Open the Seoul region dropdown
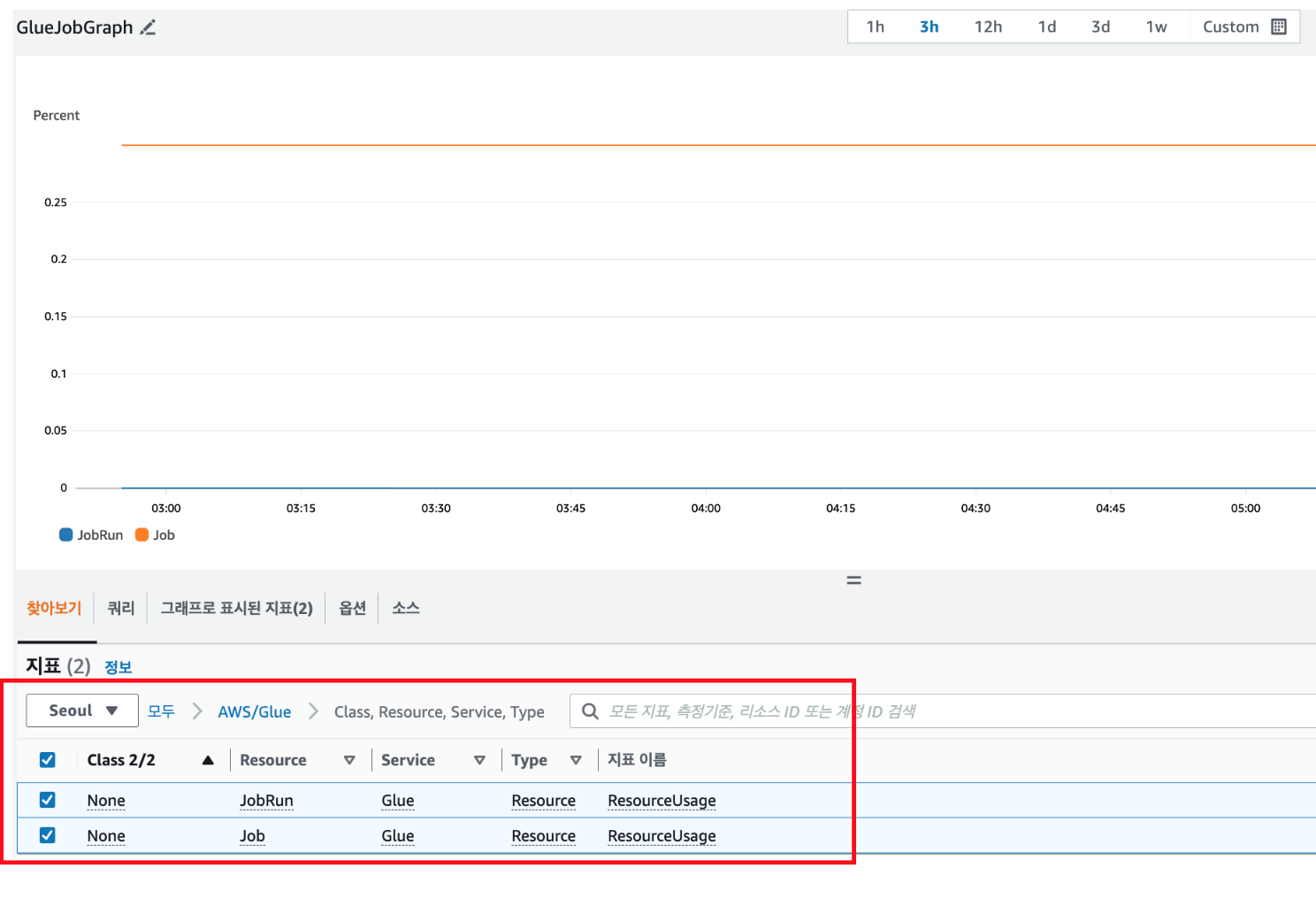This screenshot has width=1316, height=906. (x=81, y=710)
